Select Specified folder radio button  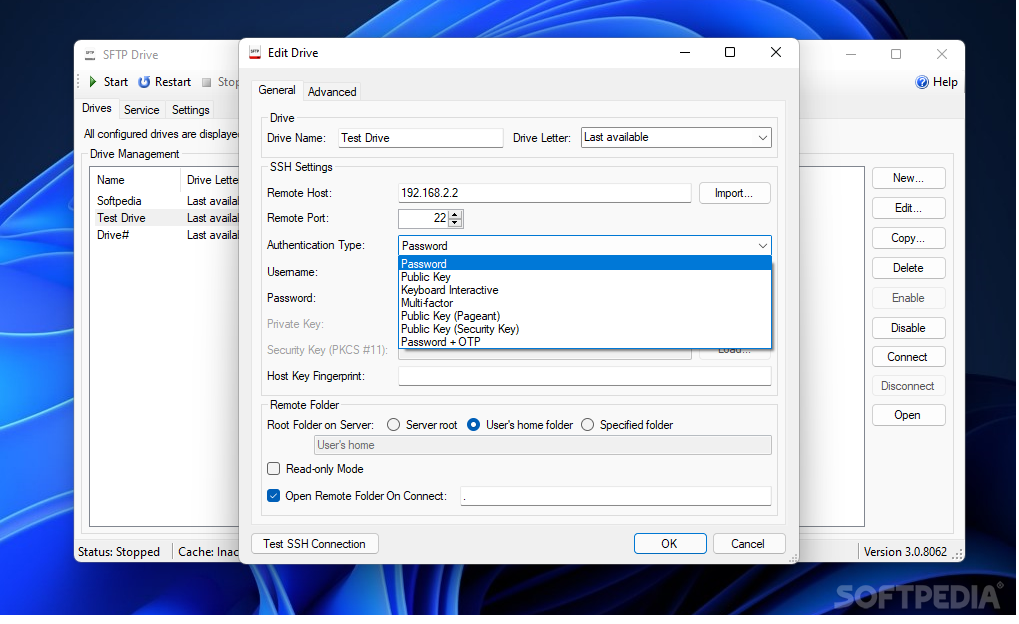[x=587, y=424]
